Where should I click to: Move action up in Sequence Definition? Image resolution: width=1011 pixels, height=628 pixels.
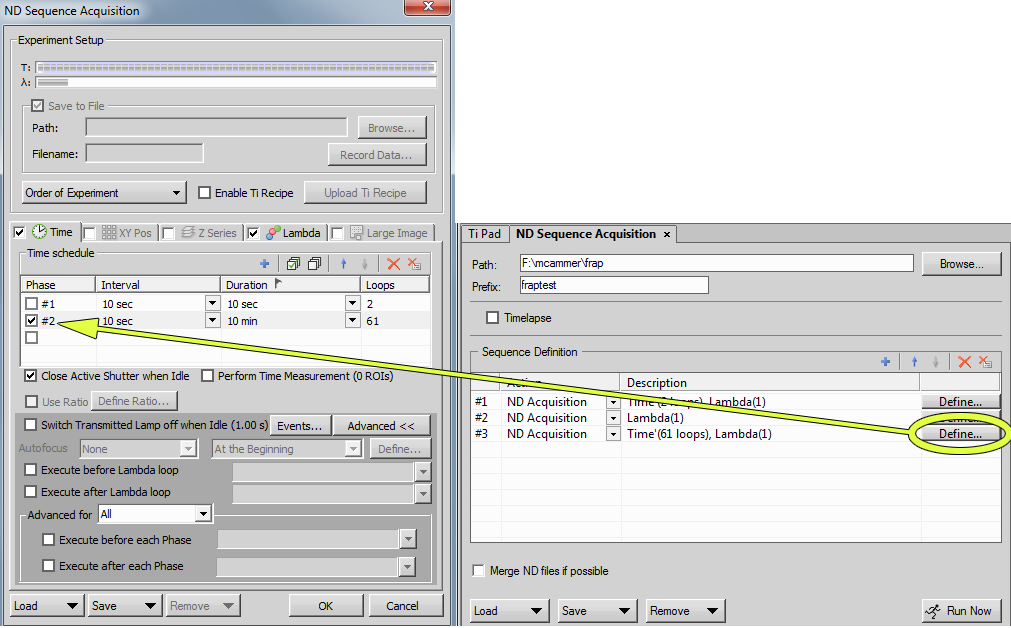(x=914, y=362)
